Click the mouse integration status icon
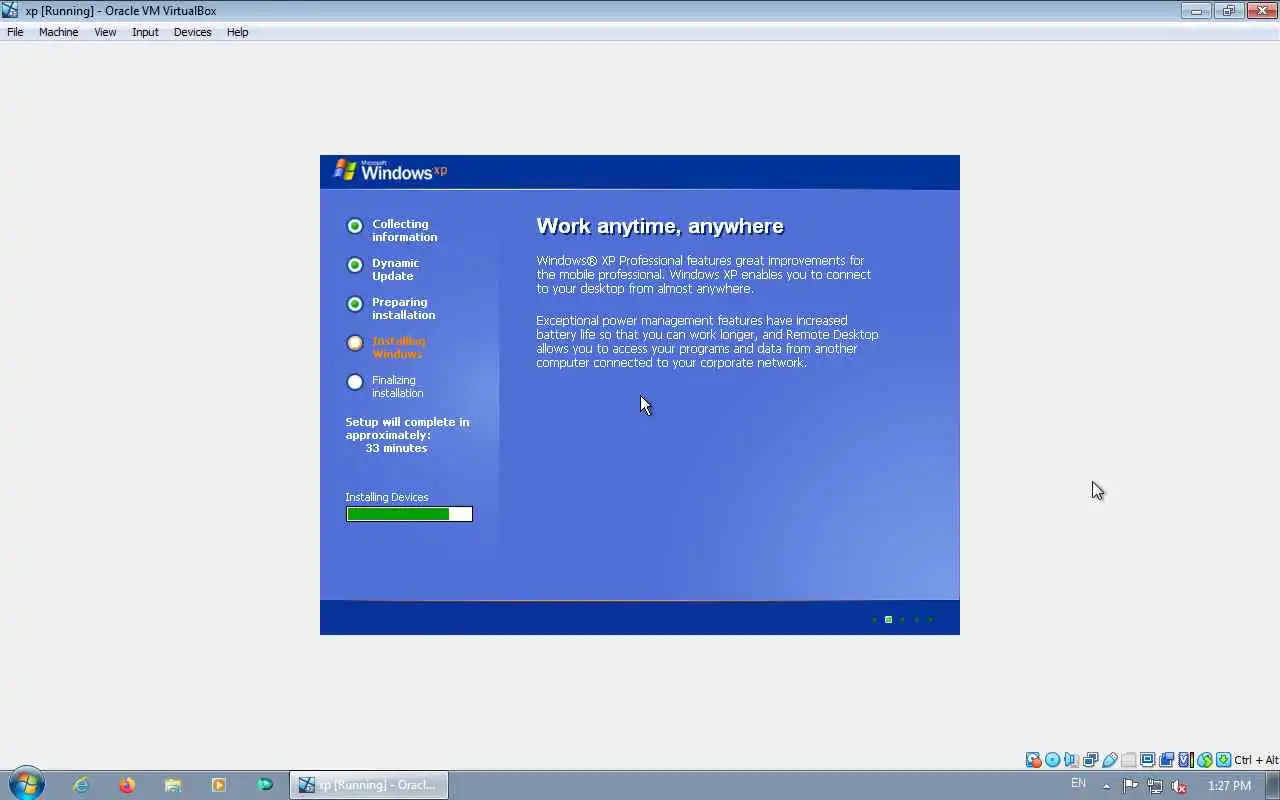The width and height of the screenshot is (1280, 800). (x=1205, y=760)
